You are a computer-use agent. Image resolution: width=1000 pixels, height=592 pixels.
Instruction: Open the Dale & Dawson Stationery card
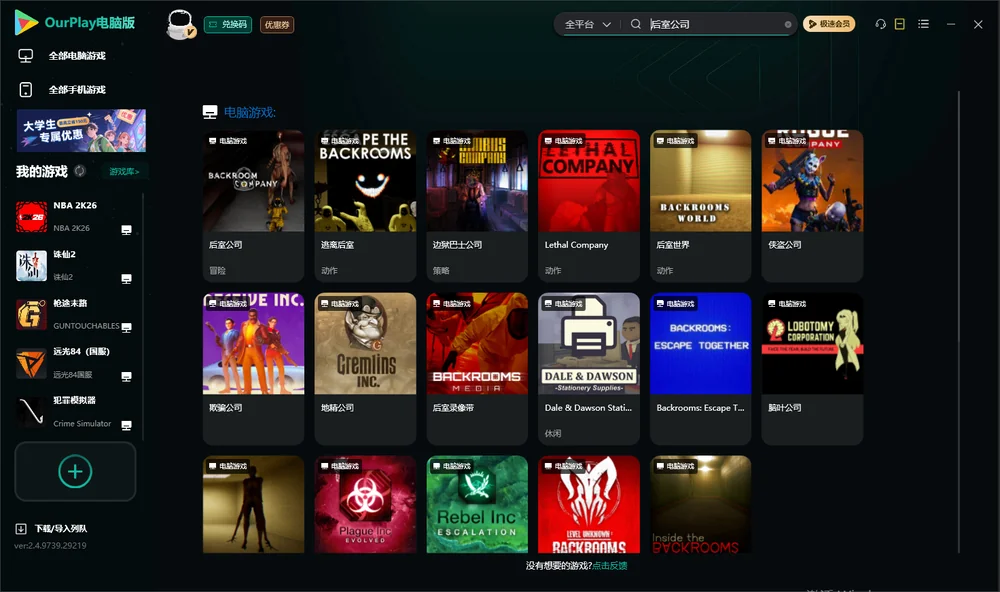pyautogui.click(x=589, y=368)
